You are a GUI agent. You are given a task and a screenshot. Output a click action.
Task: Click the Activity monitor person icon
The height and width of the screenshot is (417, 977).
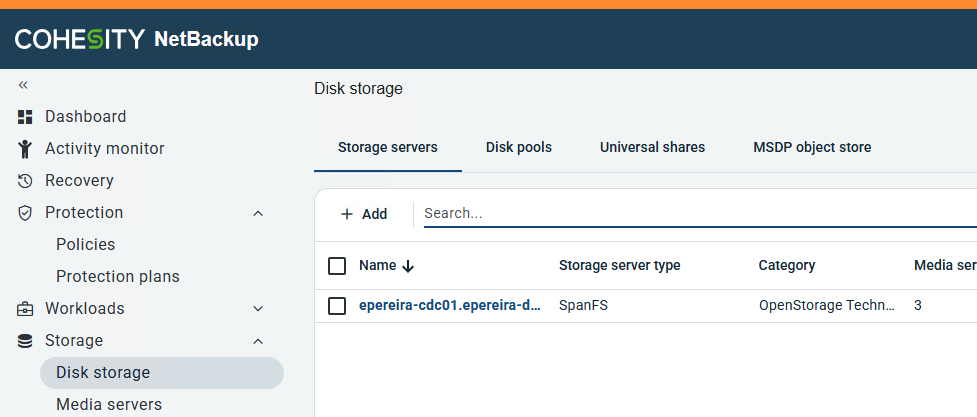tap(26, 149)
